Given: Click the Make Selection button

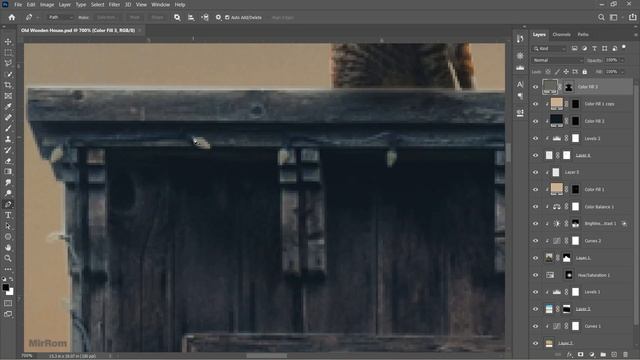Looking at the screenshot, I should click(106, 18).
